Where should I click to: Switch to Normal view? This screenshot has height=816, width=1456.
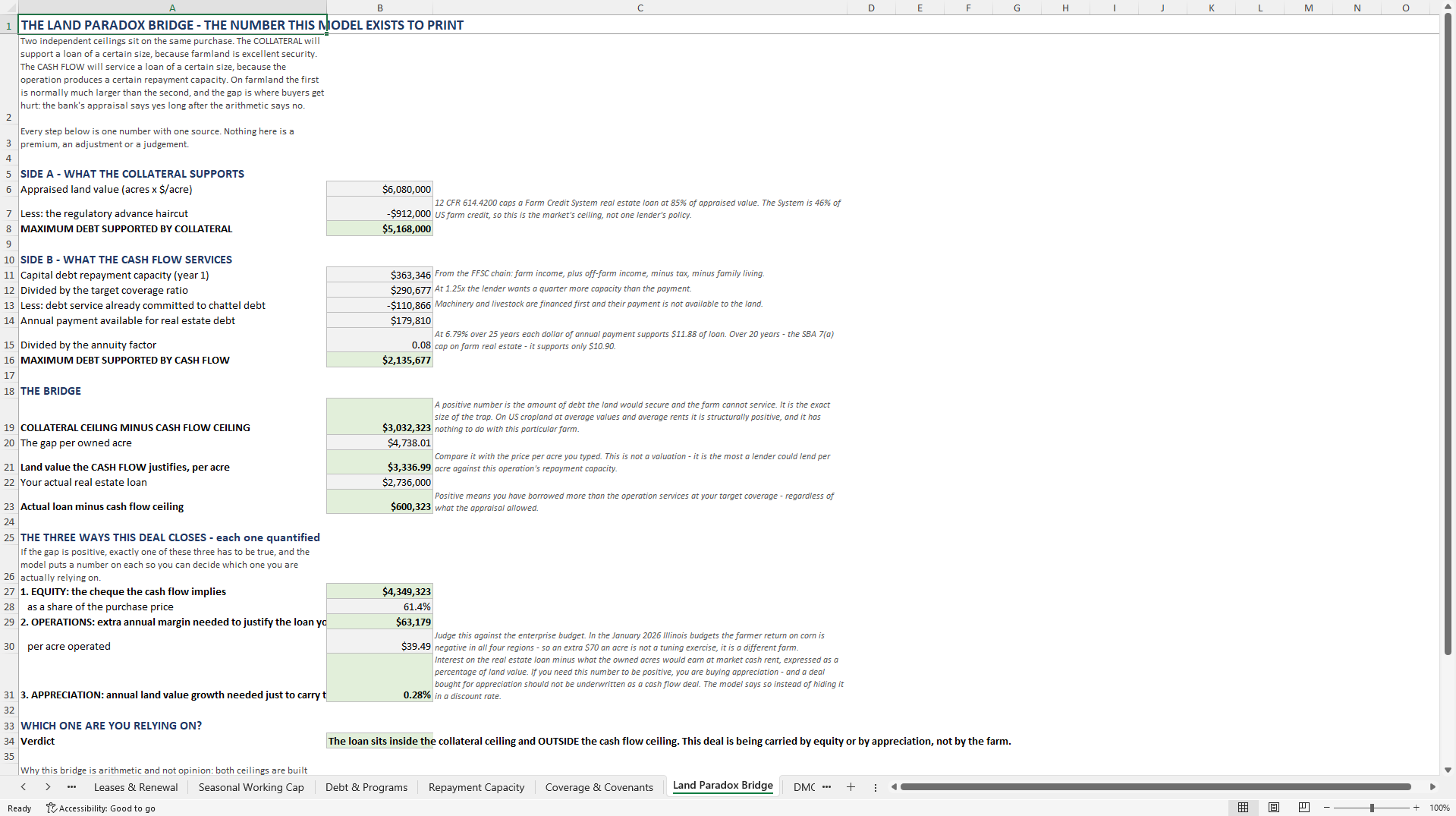(1243, 808)
